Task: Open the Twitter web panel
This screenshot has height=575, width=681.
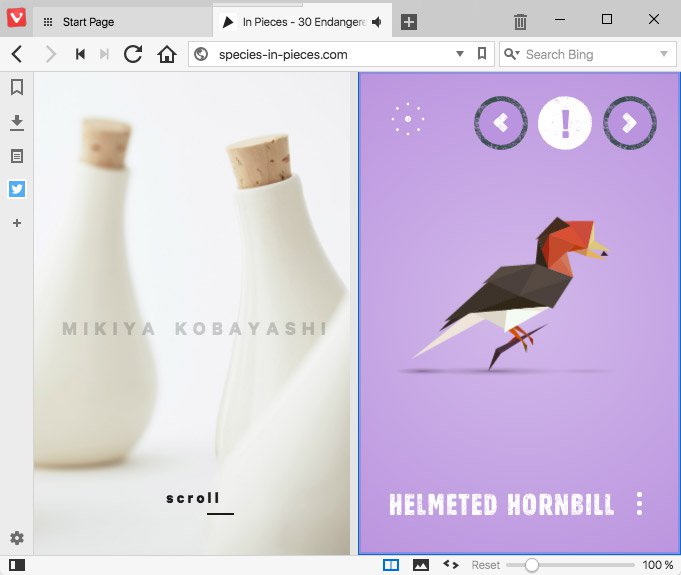Action: pos(17,189)
